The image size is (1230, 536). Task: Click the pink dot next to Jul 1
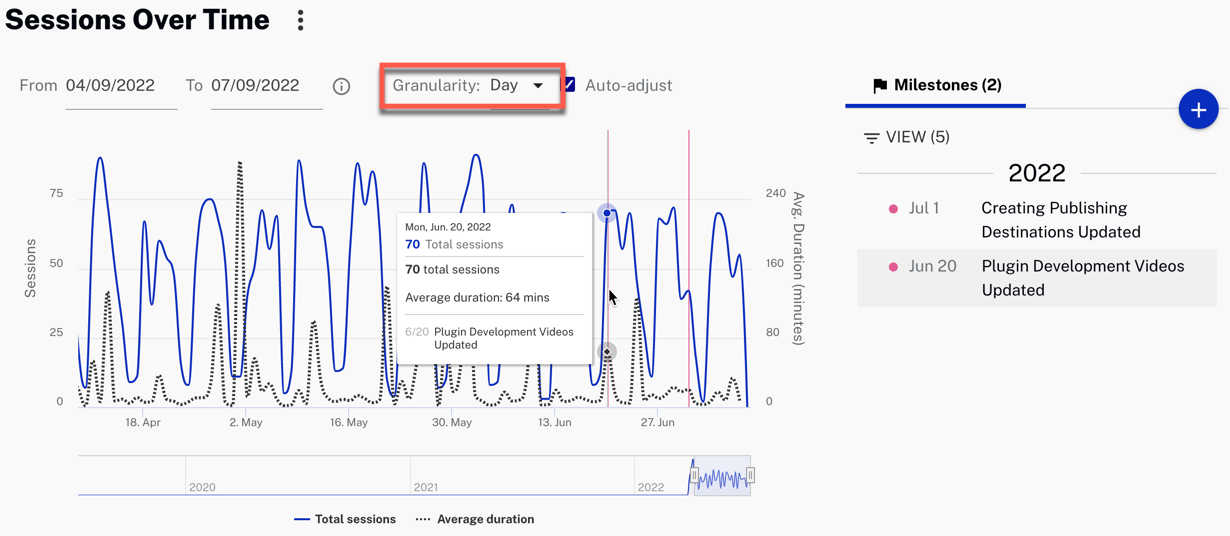893,209
